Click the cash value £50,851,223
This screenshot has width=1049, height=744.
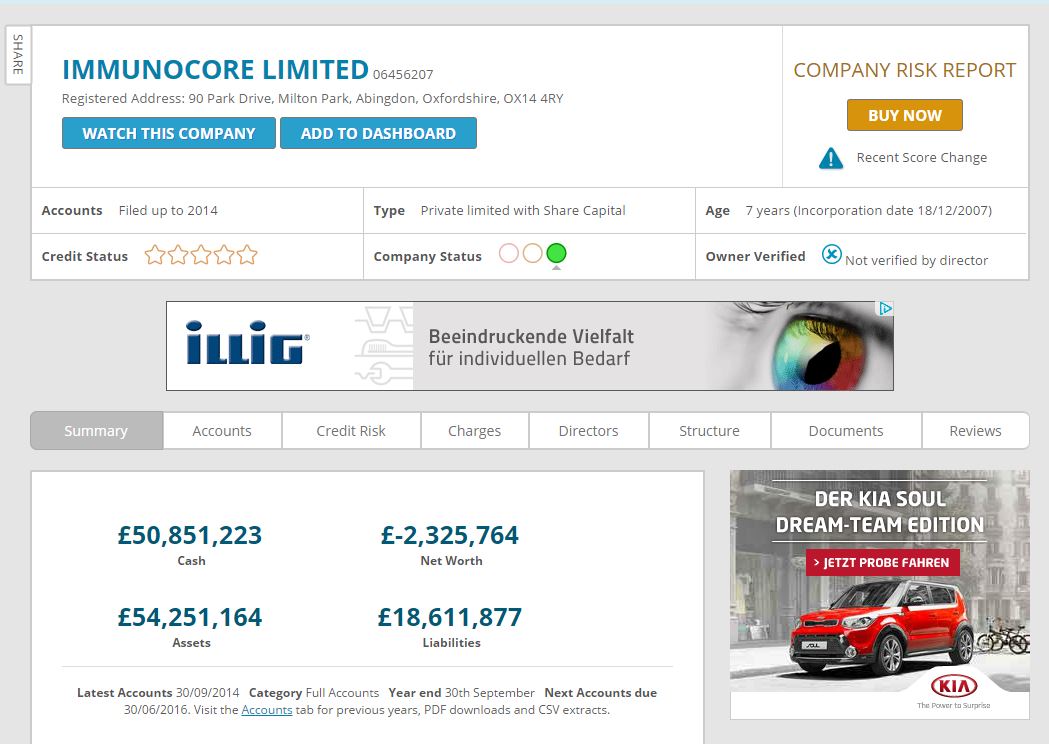[x=190, y=535]
